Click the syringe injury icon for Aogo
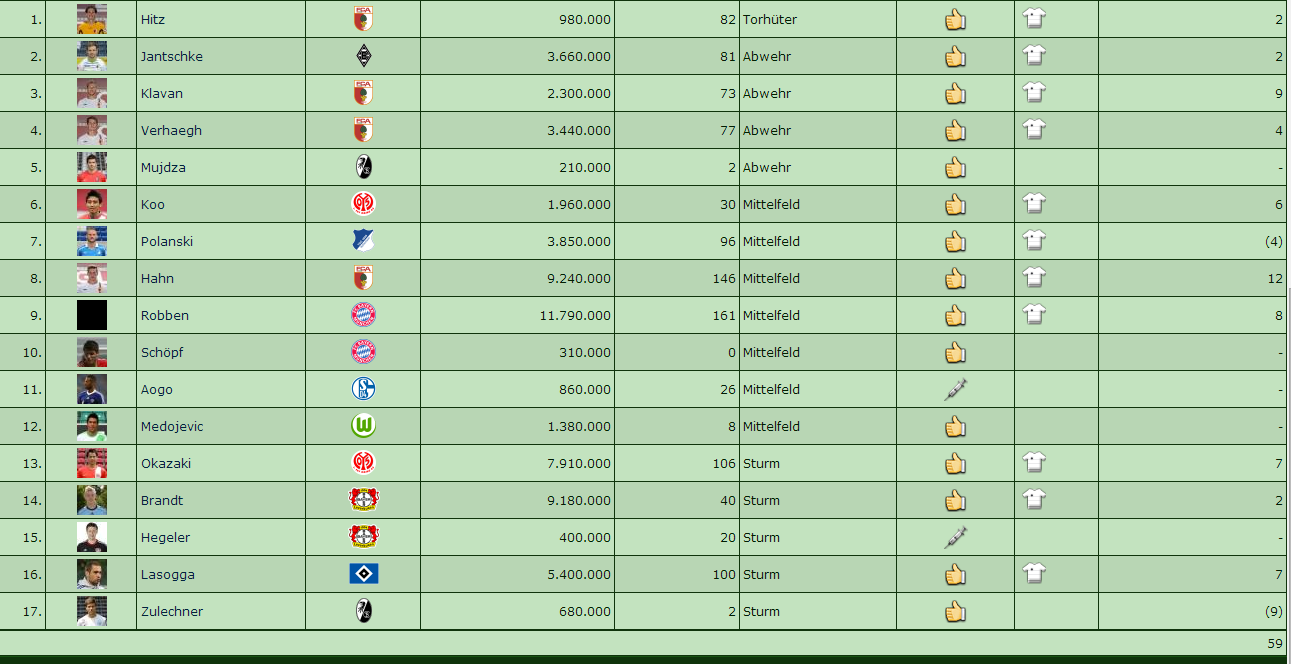1291x664 pixels. click(x=955, y=389)
